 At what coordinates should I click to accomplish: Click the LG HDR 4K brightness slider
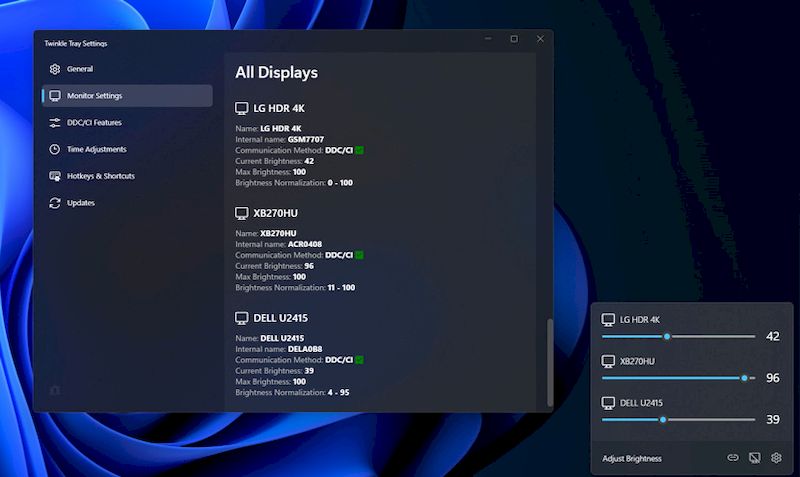click(x=678, y=336)
